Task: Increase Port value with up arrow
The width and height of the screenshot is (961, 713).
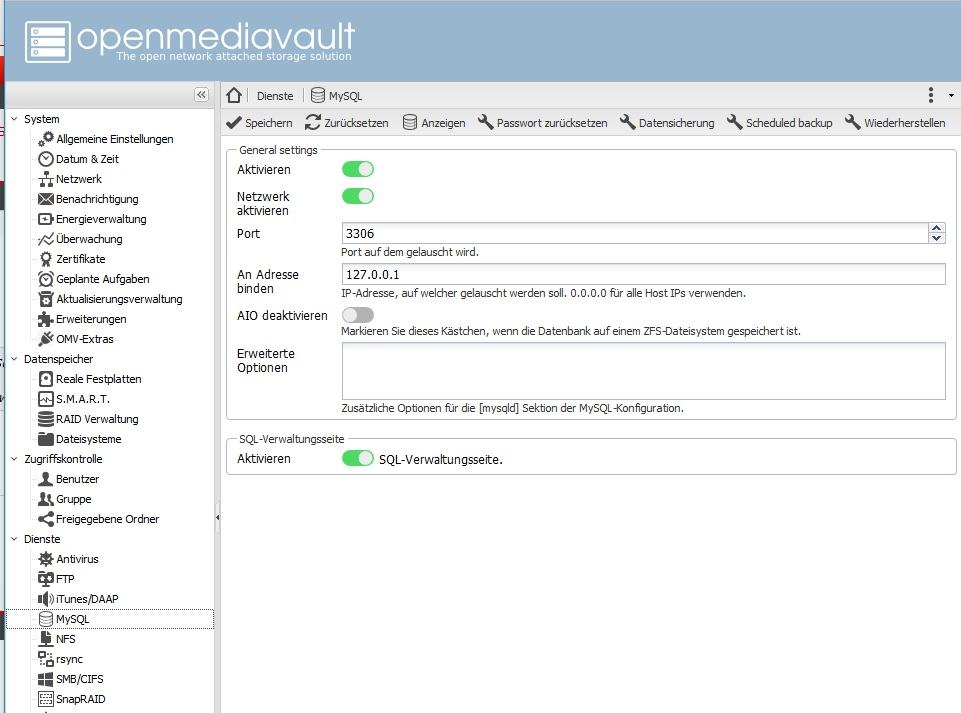Action: [x=936, y=228]
